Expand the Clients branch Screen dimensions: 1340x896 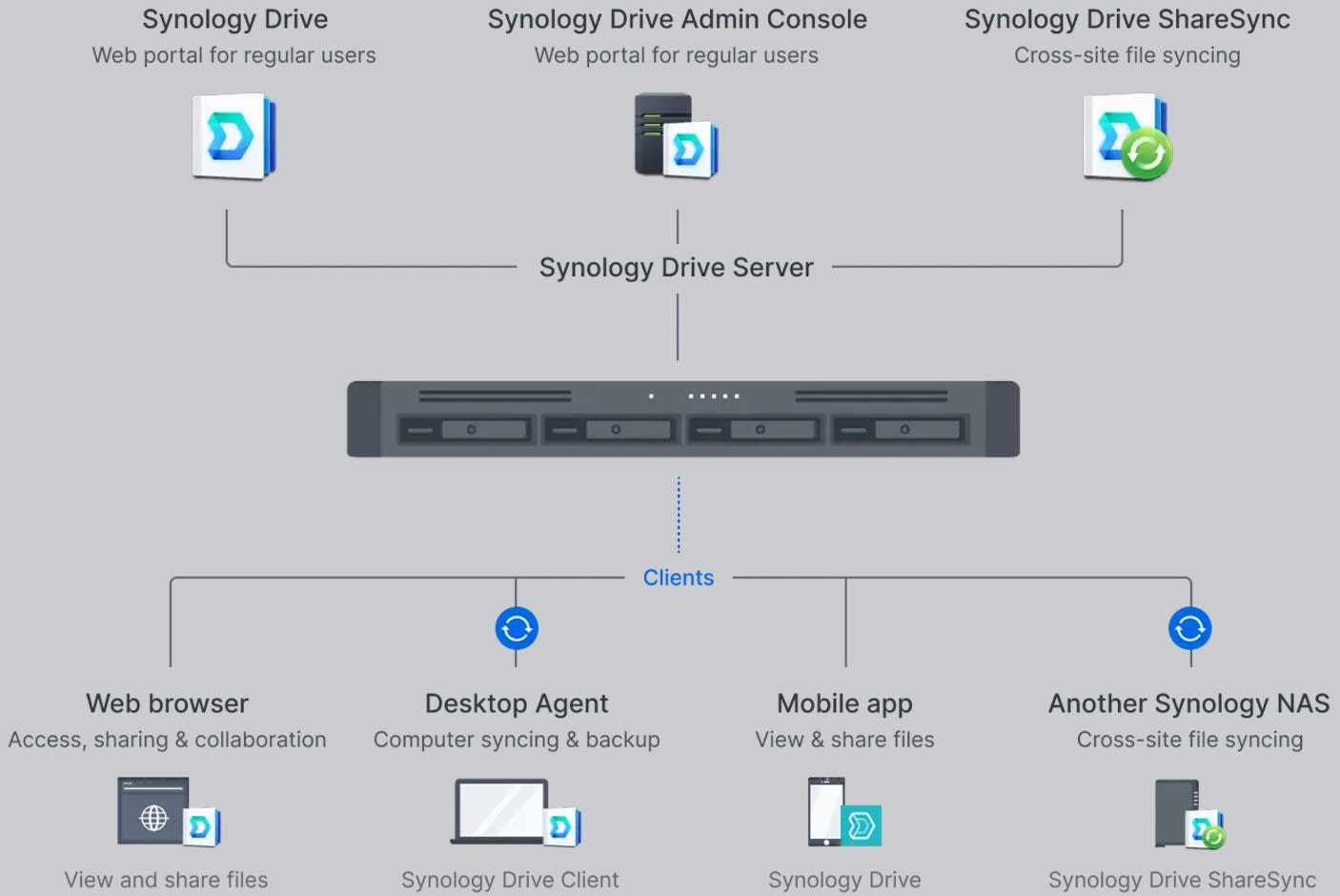[x=678, y=577]
